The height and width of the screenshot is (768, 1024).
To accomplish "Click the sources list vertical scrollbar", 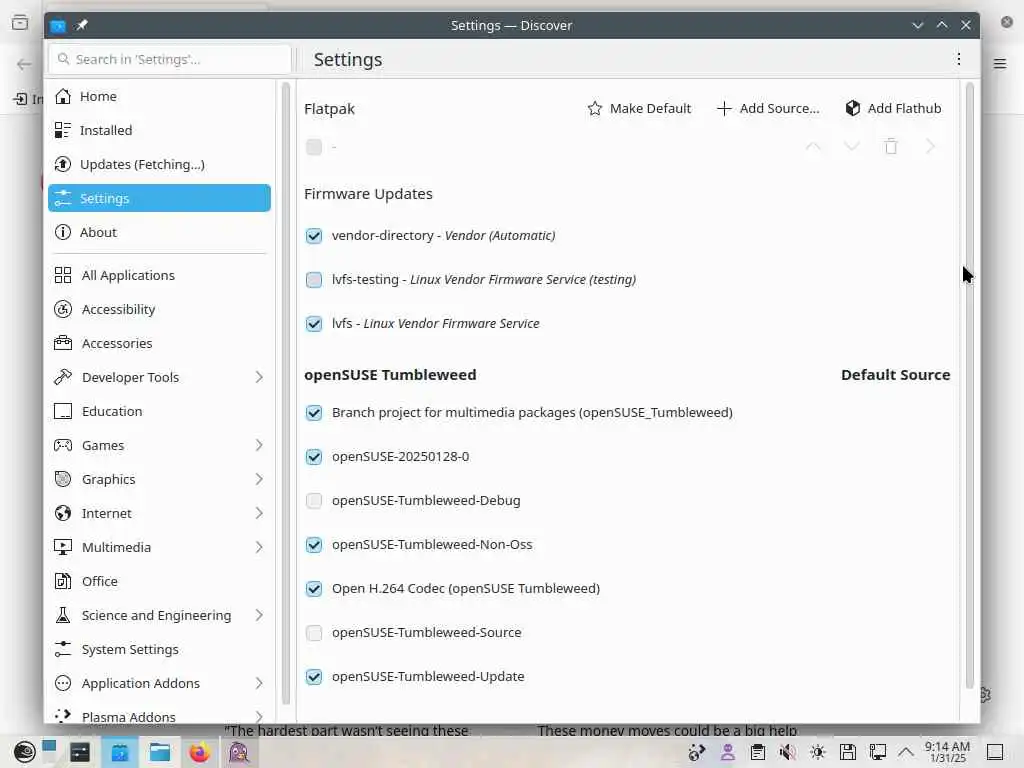I will click(969, 385).
